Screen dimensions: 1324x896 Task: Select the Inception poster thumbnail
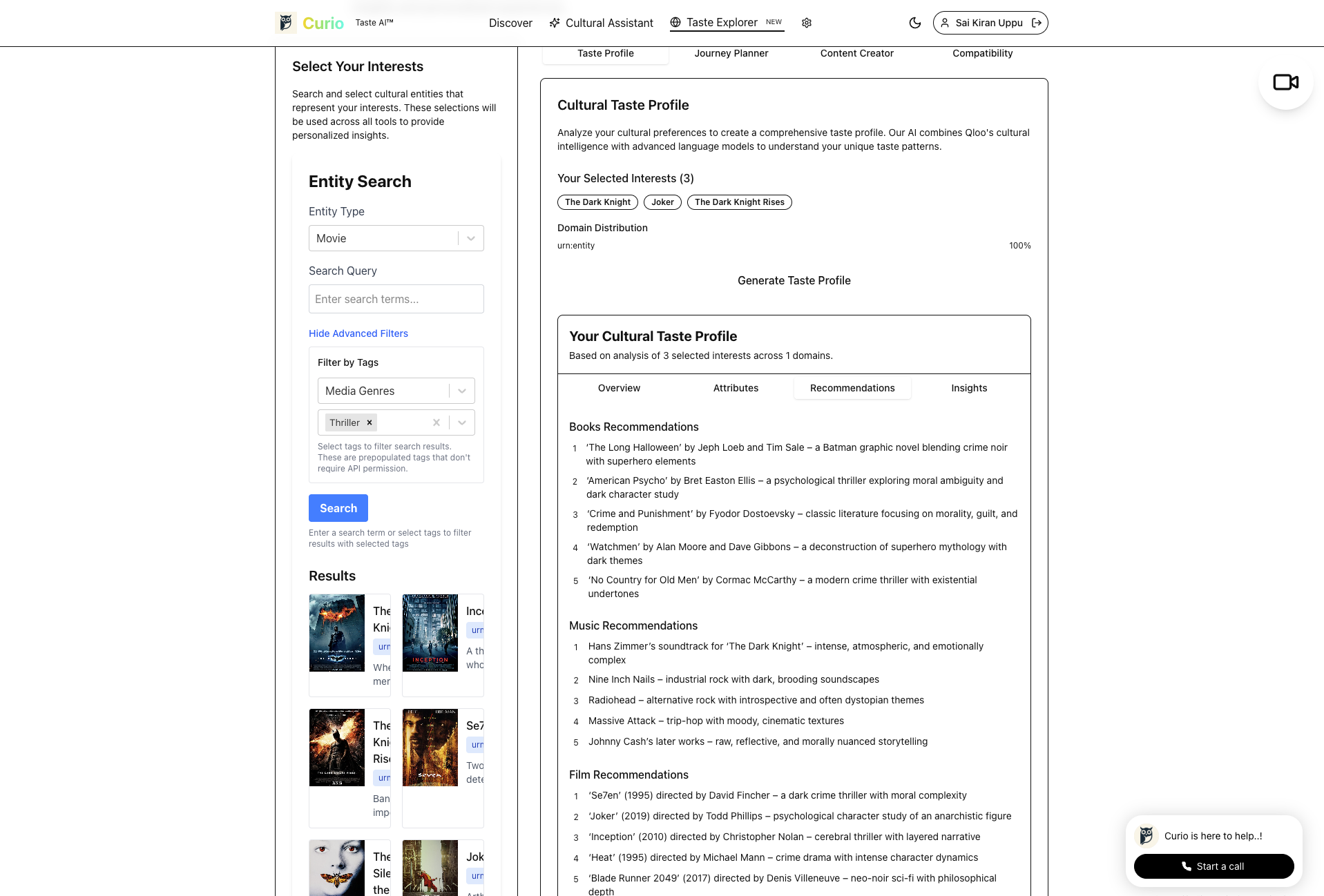(x=430, y=633)
